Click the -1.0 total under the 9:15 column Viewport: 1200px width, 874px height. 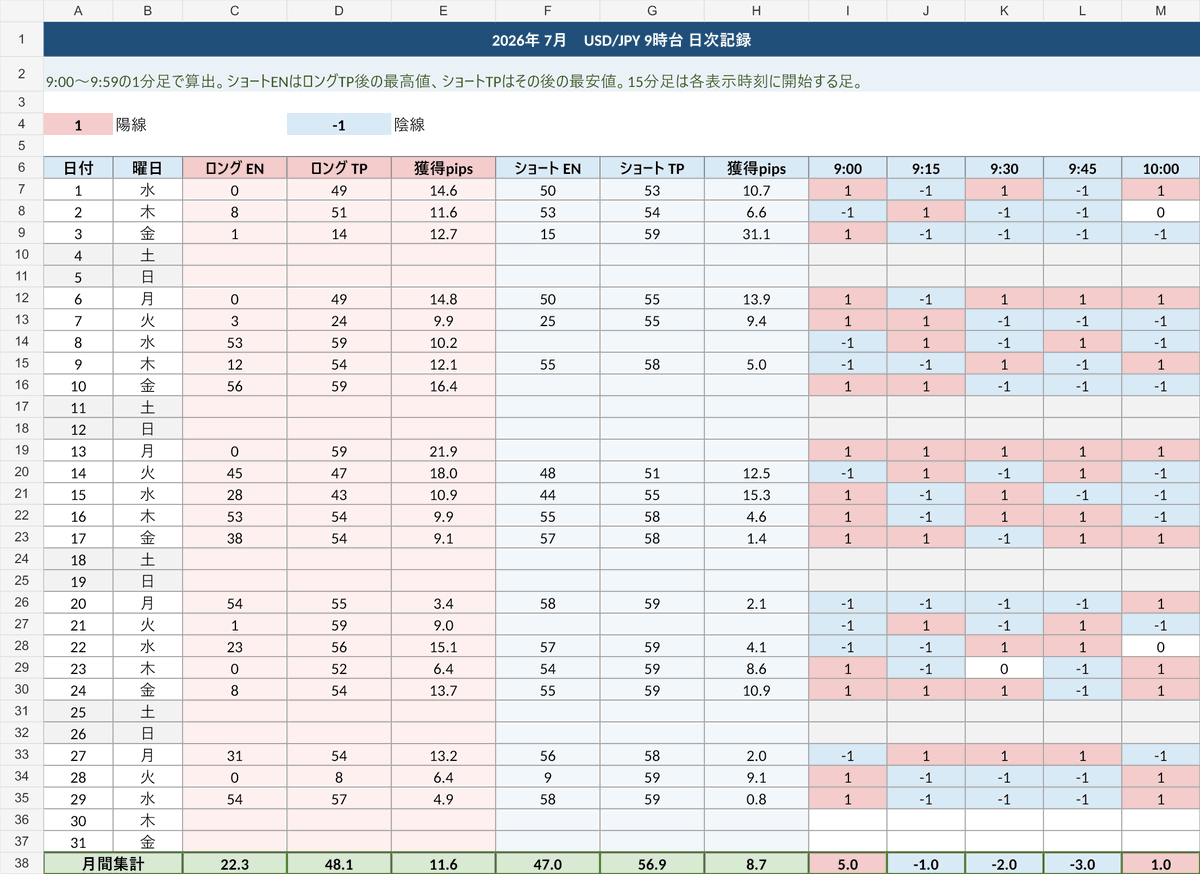(x=925, y=863)
